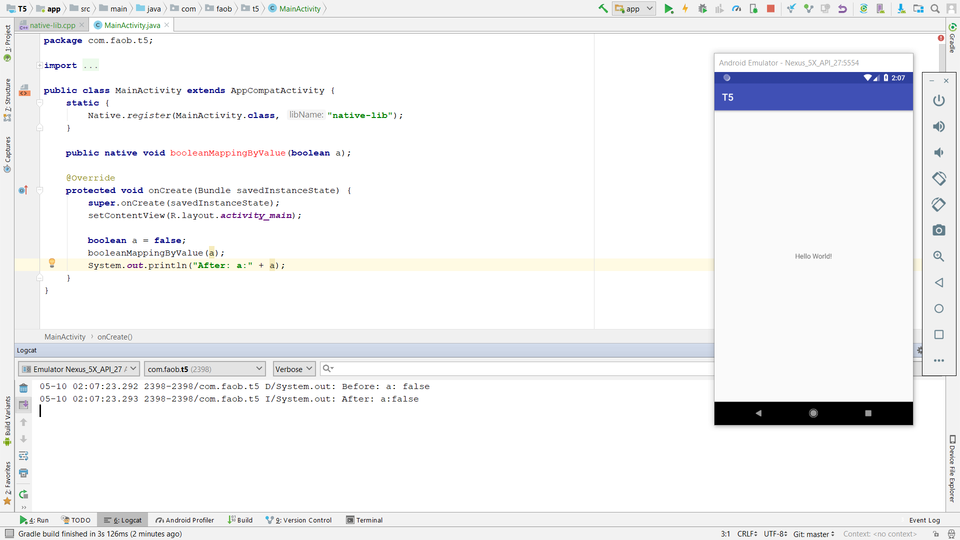
Task: Click the yellow intention lightbulb in gutter
Action: pyautogui.click(x=52, y=263)
